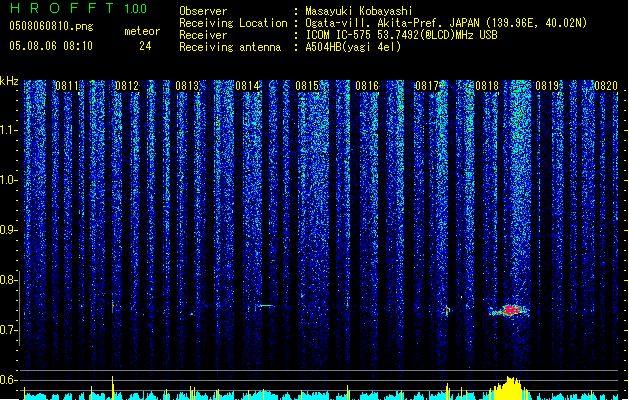
Task: Click the 0.6 kHz axis label
Action: point(9,380)
